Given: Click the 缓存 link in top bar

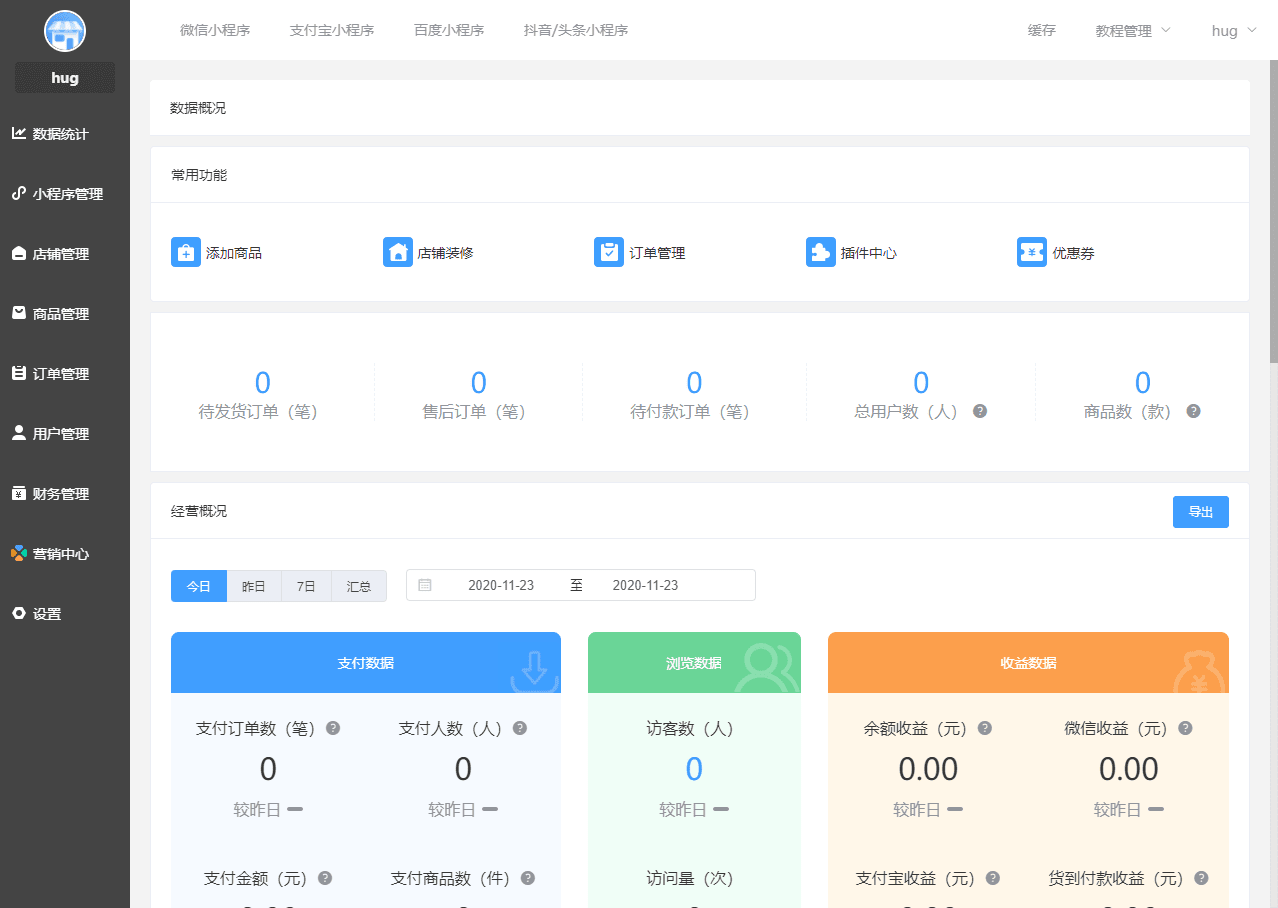Looking at the screenshot, I should point(1042,31).
